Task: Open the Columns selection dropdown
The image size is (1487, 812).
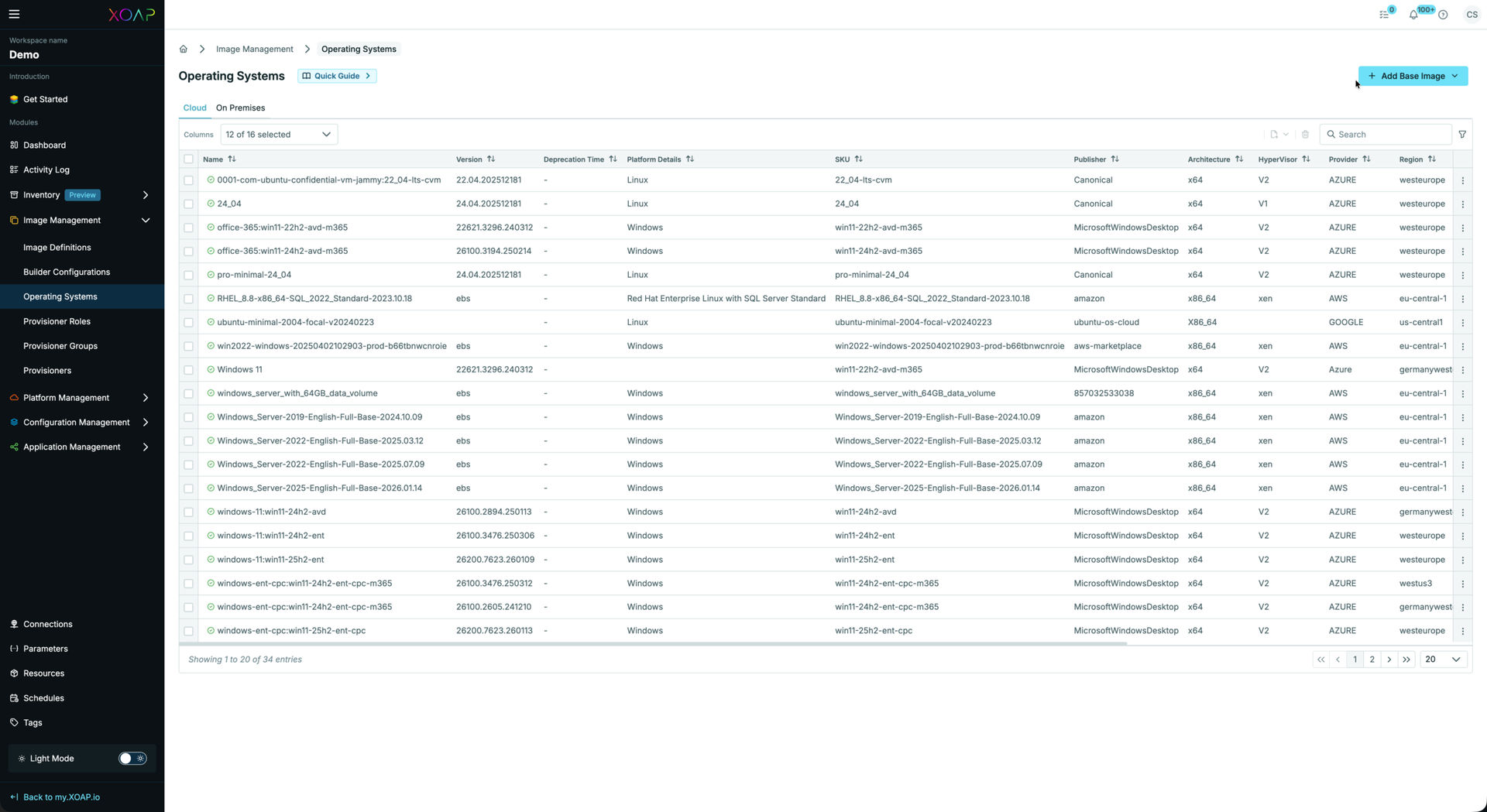Action: click(x=279, y=135)
